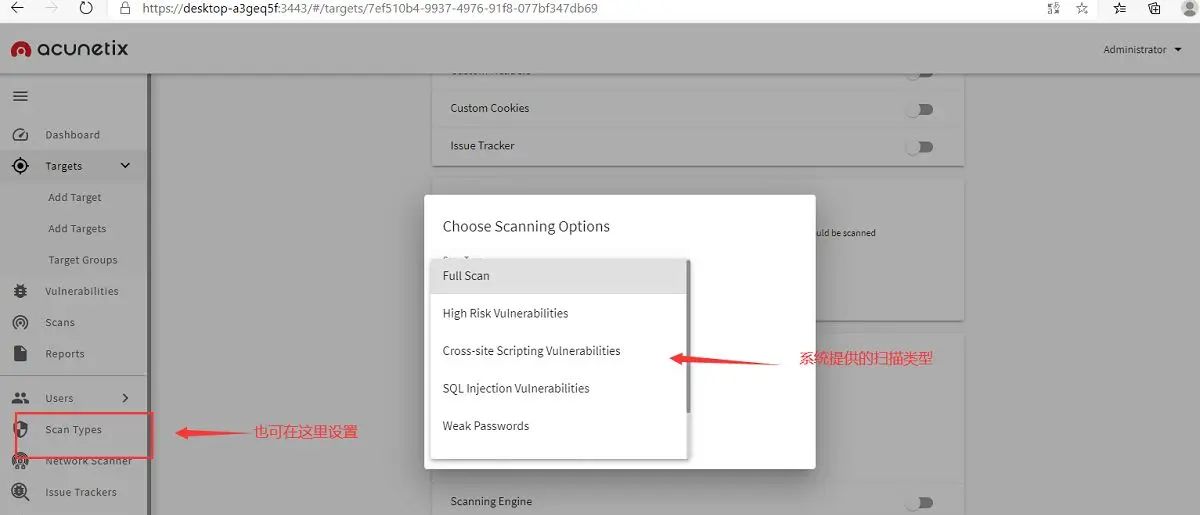The width and height of the screenshot is (1200, 515).
Task: Toggle the switch above Custom Cookies
Action: [x=920, y=73]
